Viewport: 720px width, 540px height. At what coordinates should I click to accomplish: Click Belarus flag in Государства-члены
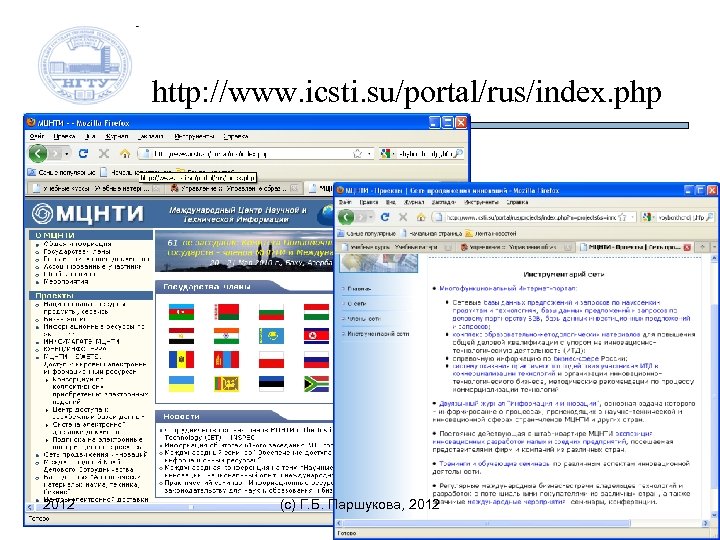point(226,312)
